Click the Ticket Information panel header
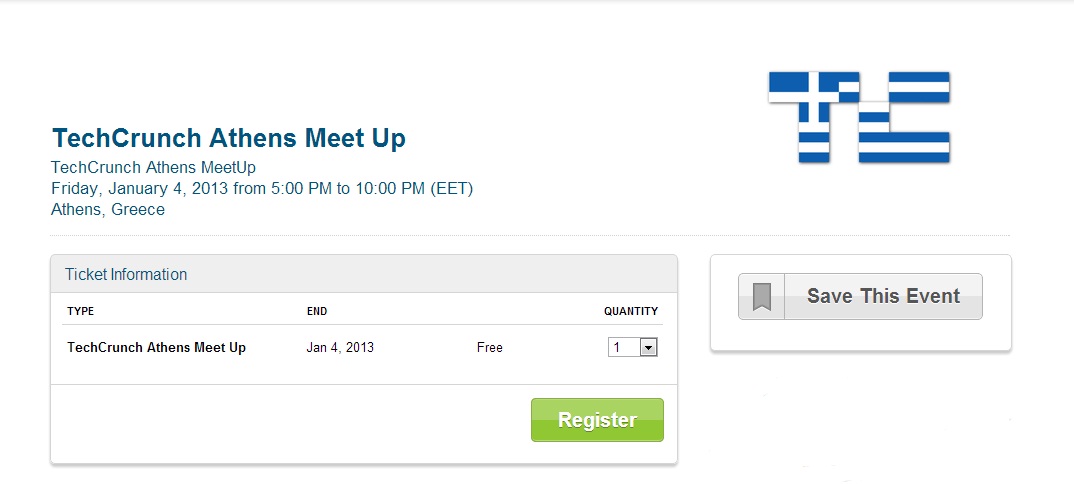Image resolution: width=1074 pixels, height=484 pixels. [126, 274]
